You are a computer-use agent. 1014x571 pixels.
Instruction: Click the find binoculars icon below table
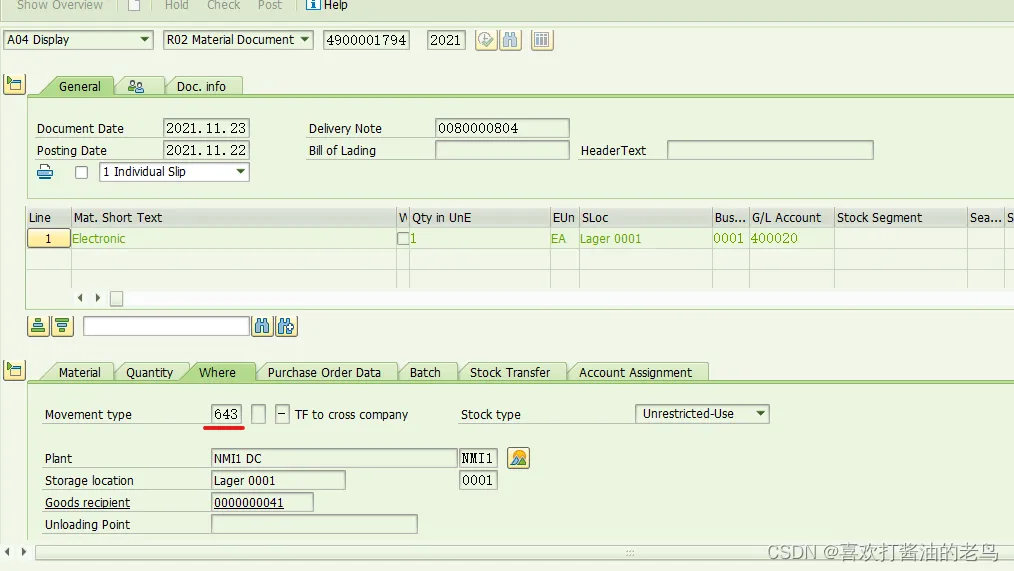[x=262, y=326]
